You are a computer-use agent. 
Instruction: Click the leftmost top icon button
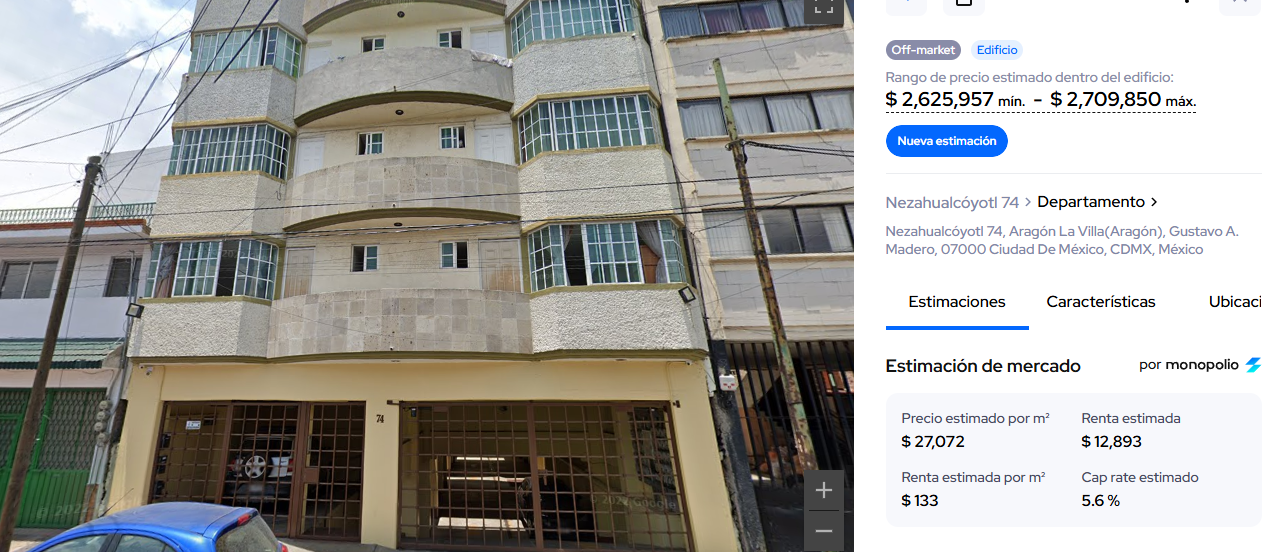click(906, 5)
